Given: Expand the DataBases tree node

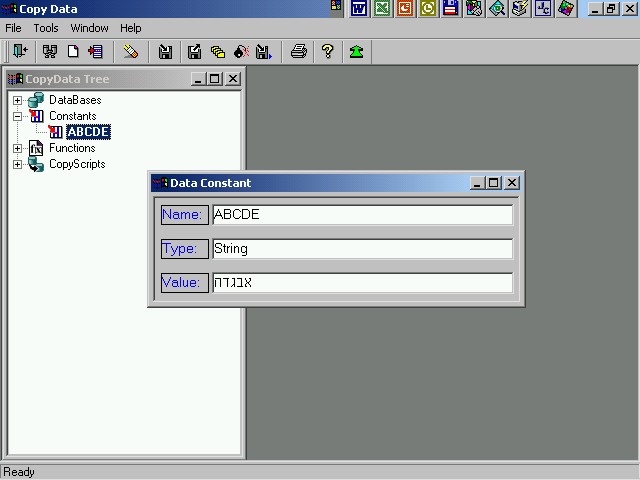Looking at the screenshot, I should coord(17,100).
